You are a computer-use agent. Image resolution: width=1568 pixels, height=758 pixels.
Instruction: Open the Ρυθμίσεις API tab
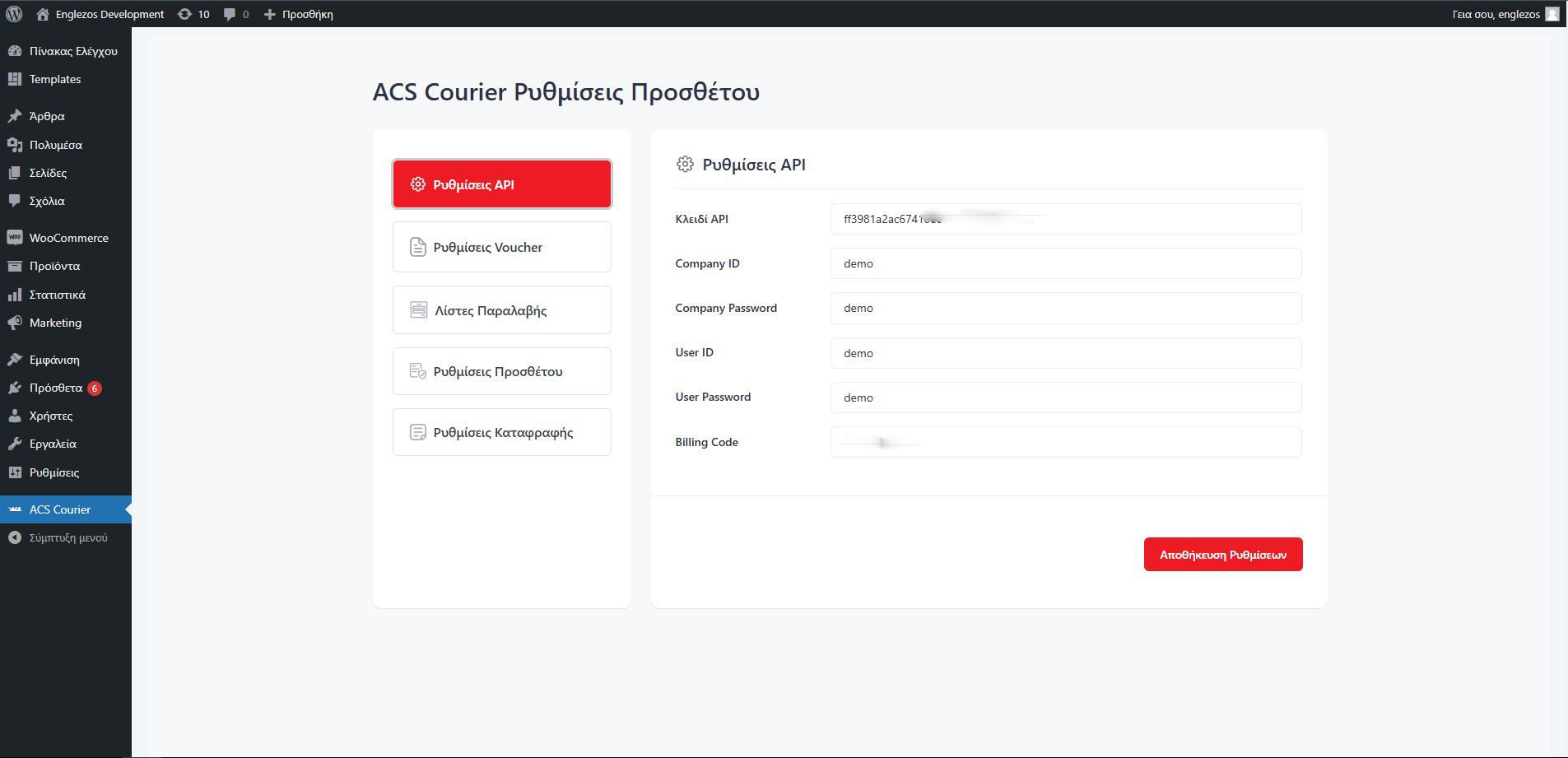(502, 184)
